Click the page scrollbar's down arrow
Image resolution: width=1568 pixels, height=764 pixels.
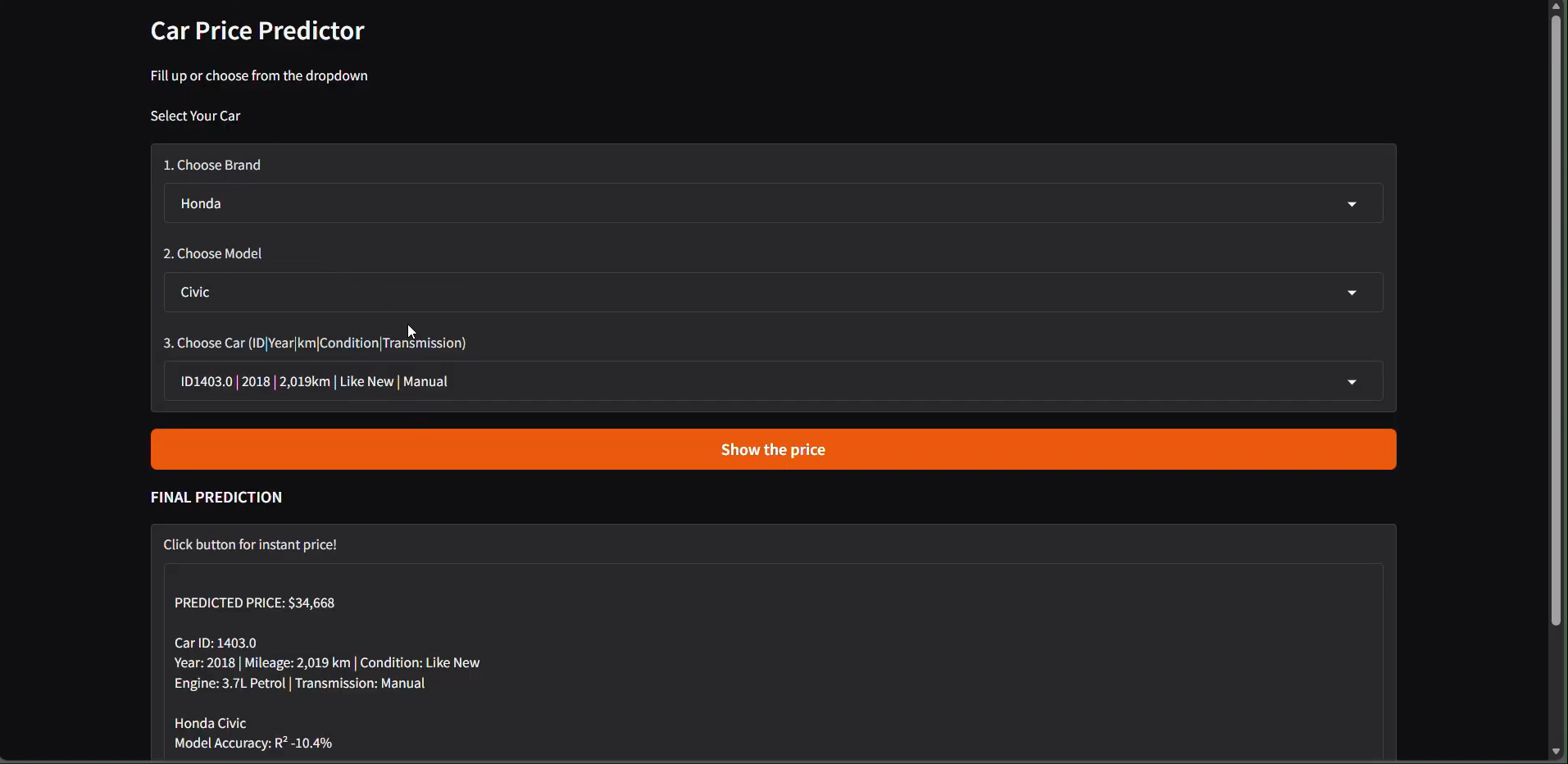point(1556,752)
